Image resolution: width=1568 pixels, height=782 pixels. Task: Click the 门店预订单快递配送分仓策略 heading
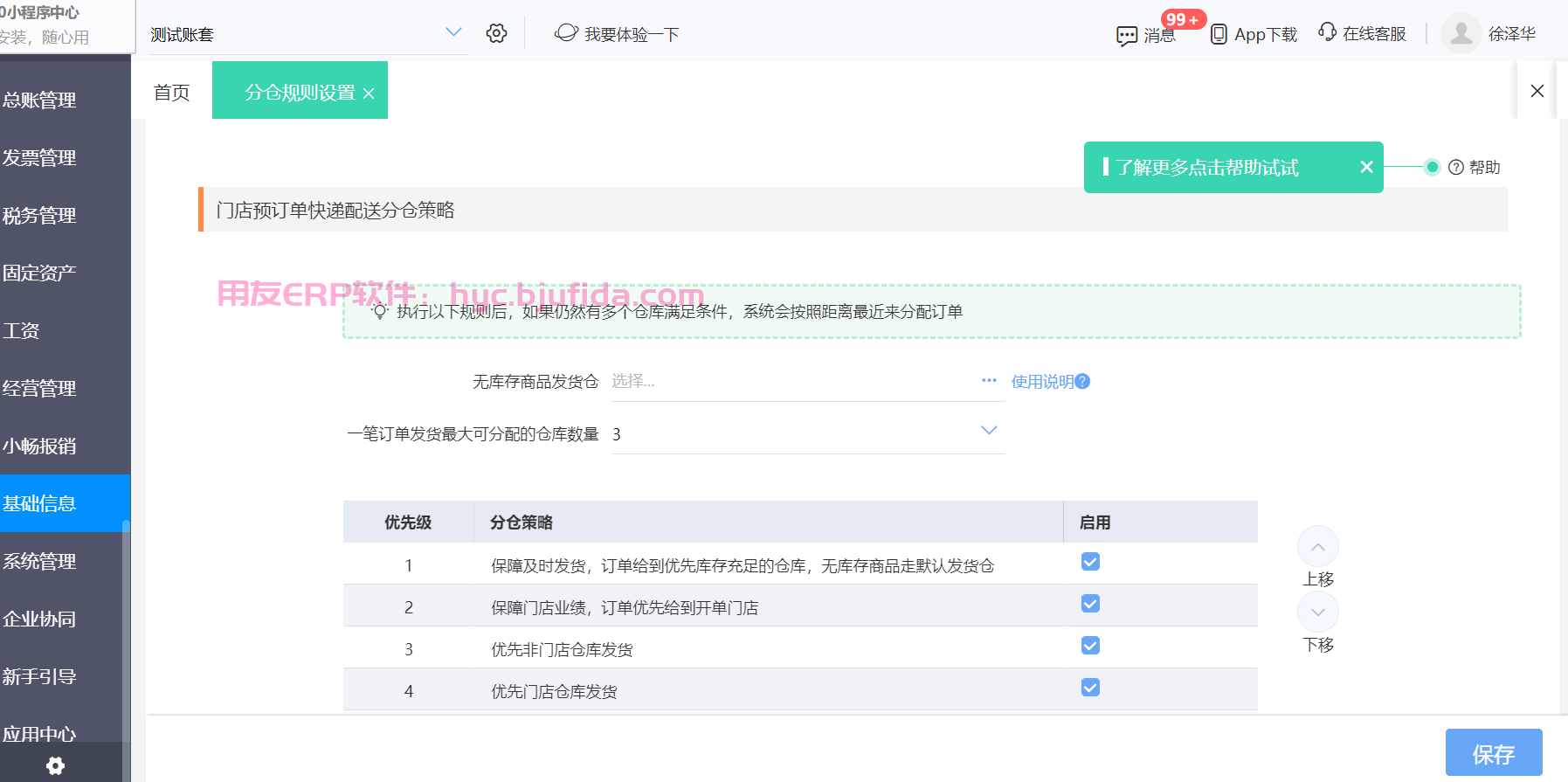(335, 210)
